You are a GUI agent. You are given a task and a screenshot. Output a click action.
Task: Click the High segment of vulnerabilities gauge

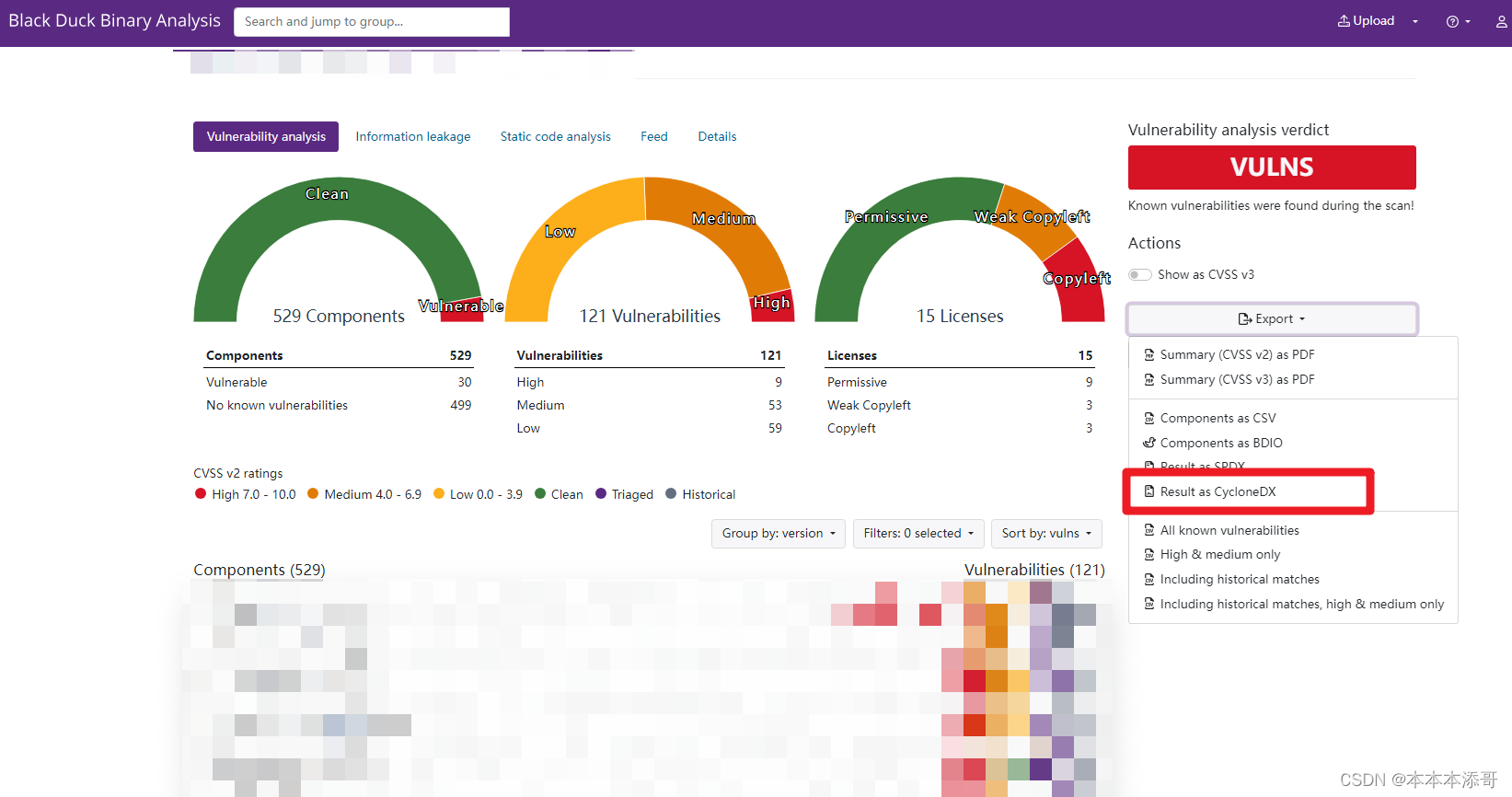coord(772,305)
